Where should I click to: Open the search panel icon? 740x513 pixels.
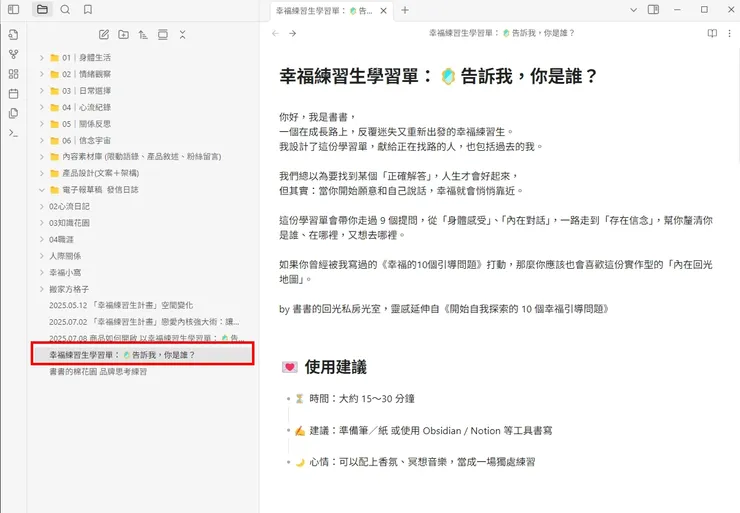(x=65, y=9)
